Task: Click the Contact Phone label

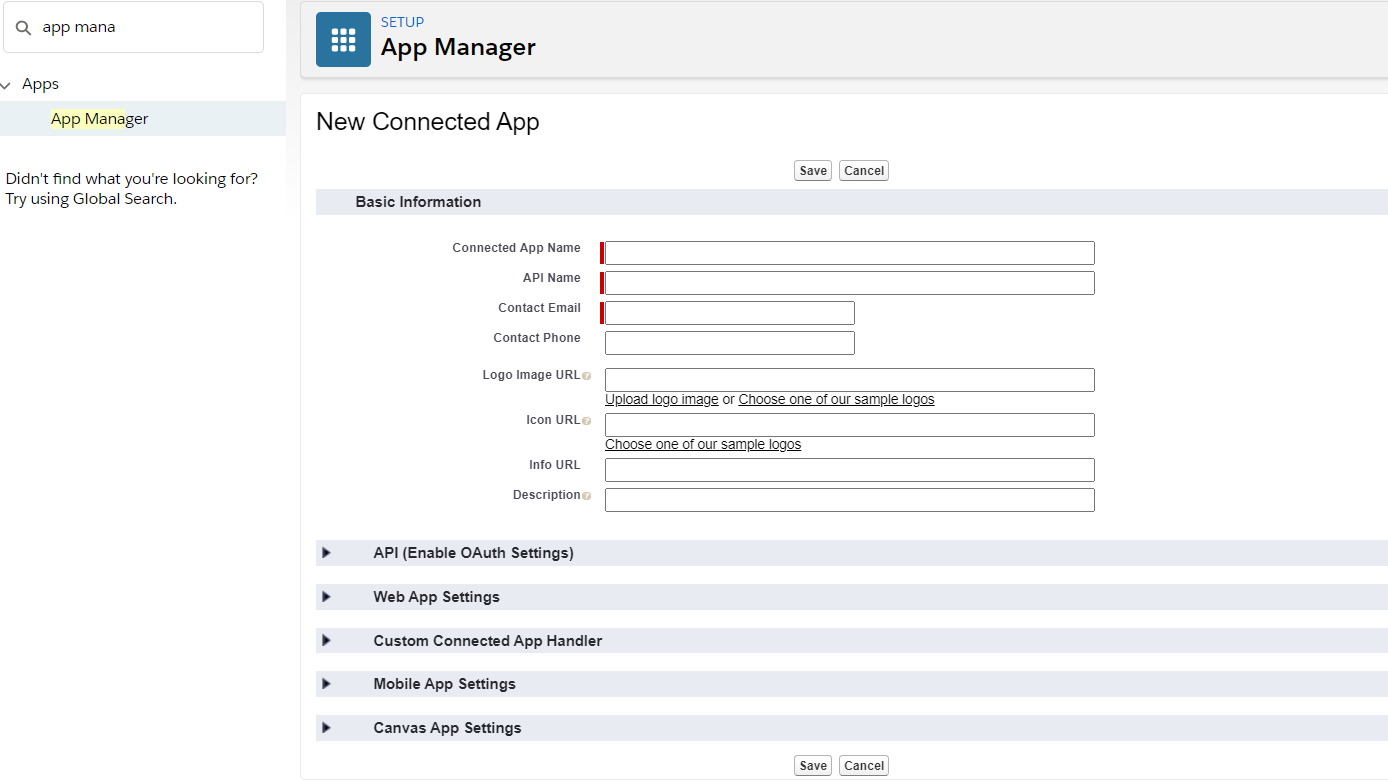Action: (537, 338)
